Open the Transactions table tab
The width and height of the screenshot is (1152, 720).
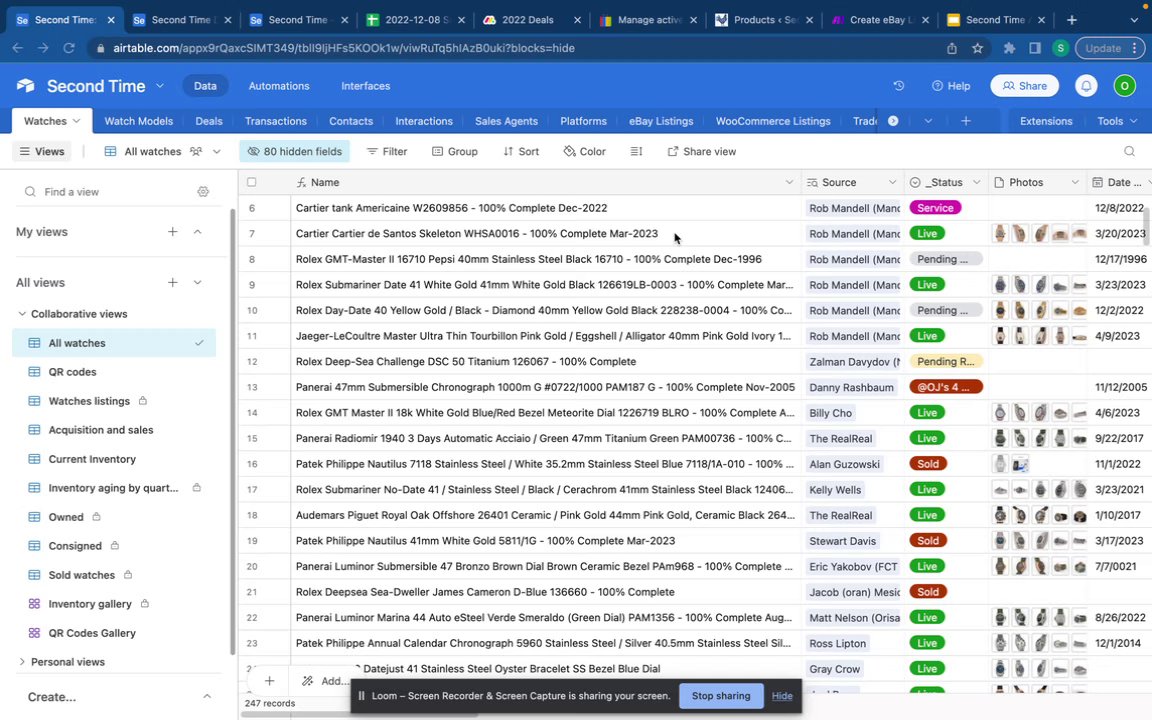tap(276, 121)
